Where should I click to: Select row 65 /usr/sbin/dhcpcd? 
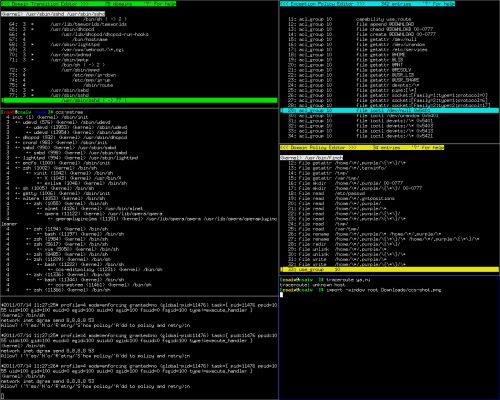[x=52, y=29]
